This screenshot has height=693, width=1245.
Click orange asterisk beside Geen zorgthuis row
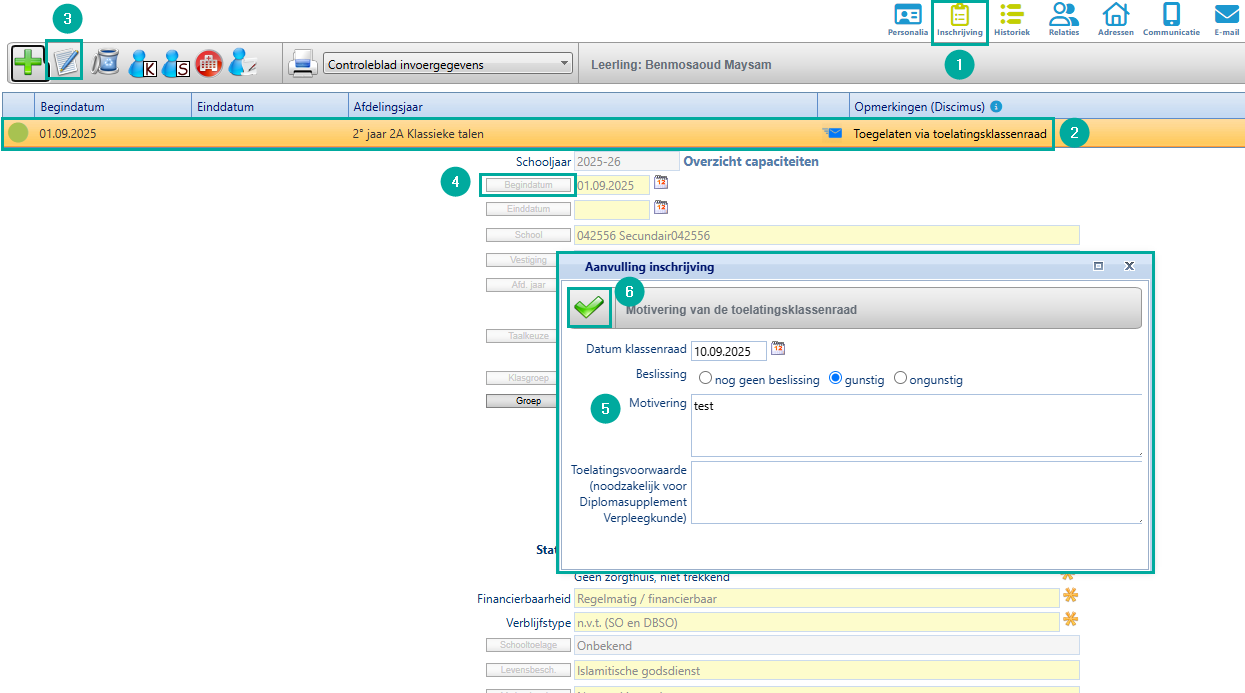[1068, 576]
